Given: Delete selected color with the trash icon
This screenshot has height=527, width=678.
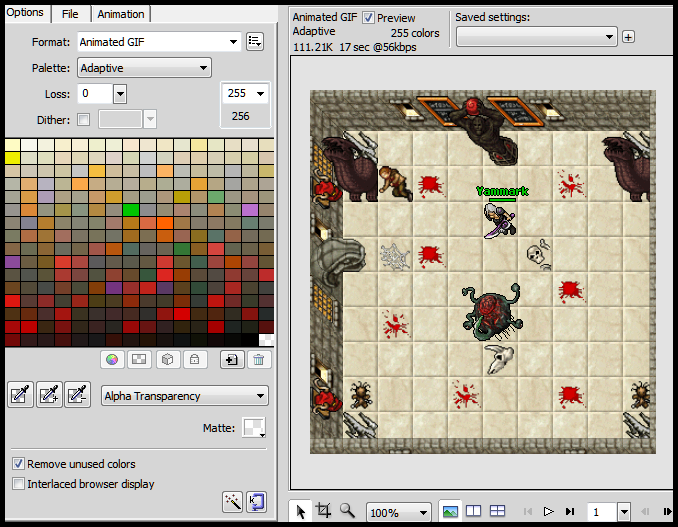Looking at the screenshot, I should [258, 359].
